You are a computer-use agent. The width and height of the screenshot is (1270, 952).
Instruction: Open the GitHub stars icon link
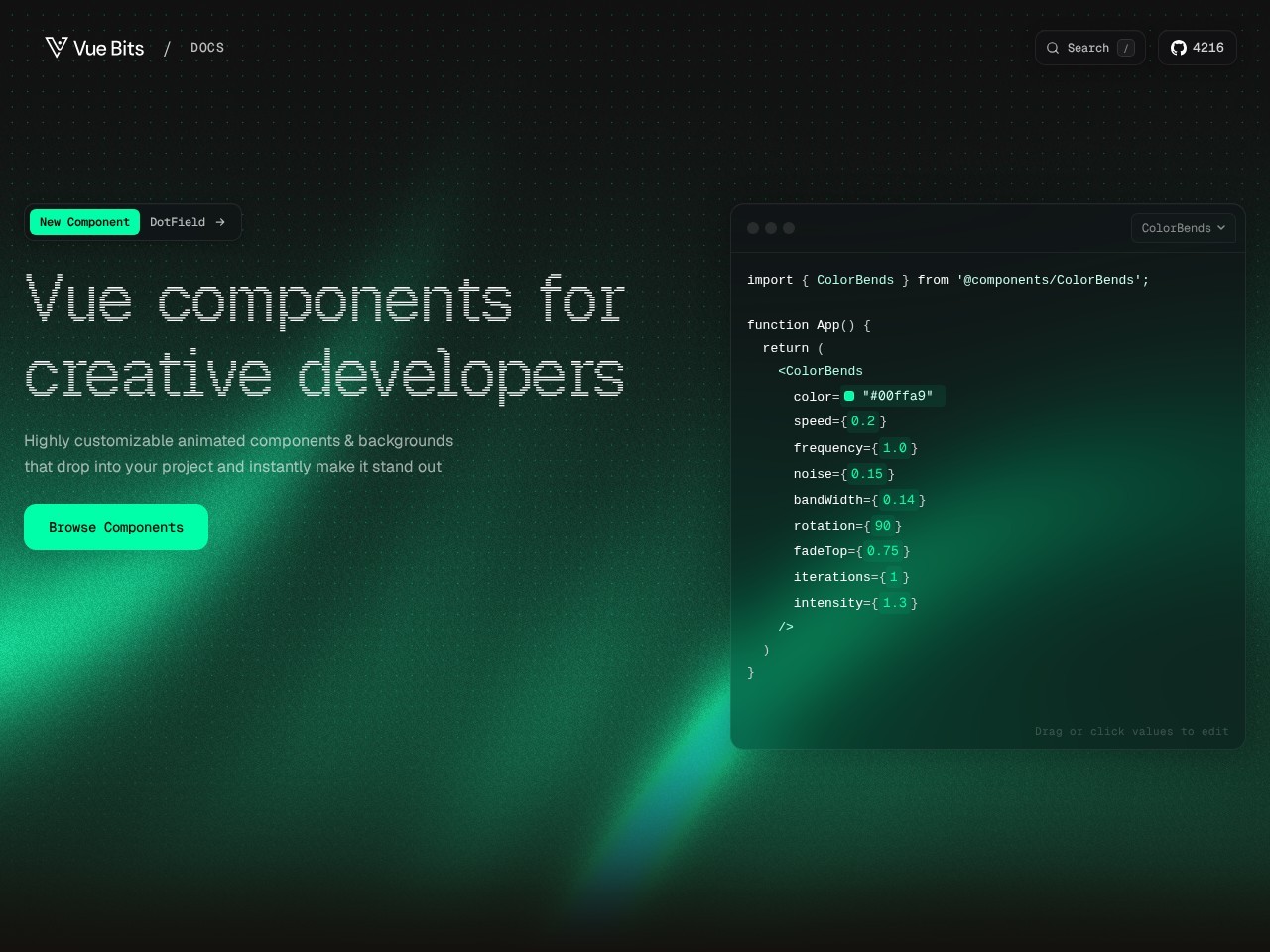1179,48
